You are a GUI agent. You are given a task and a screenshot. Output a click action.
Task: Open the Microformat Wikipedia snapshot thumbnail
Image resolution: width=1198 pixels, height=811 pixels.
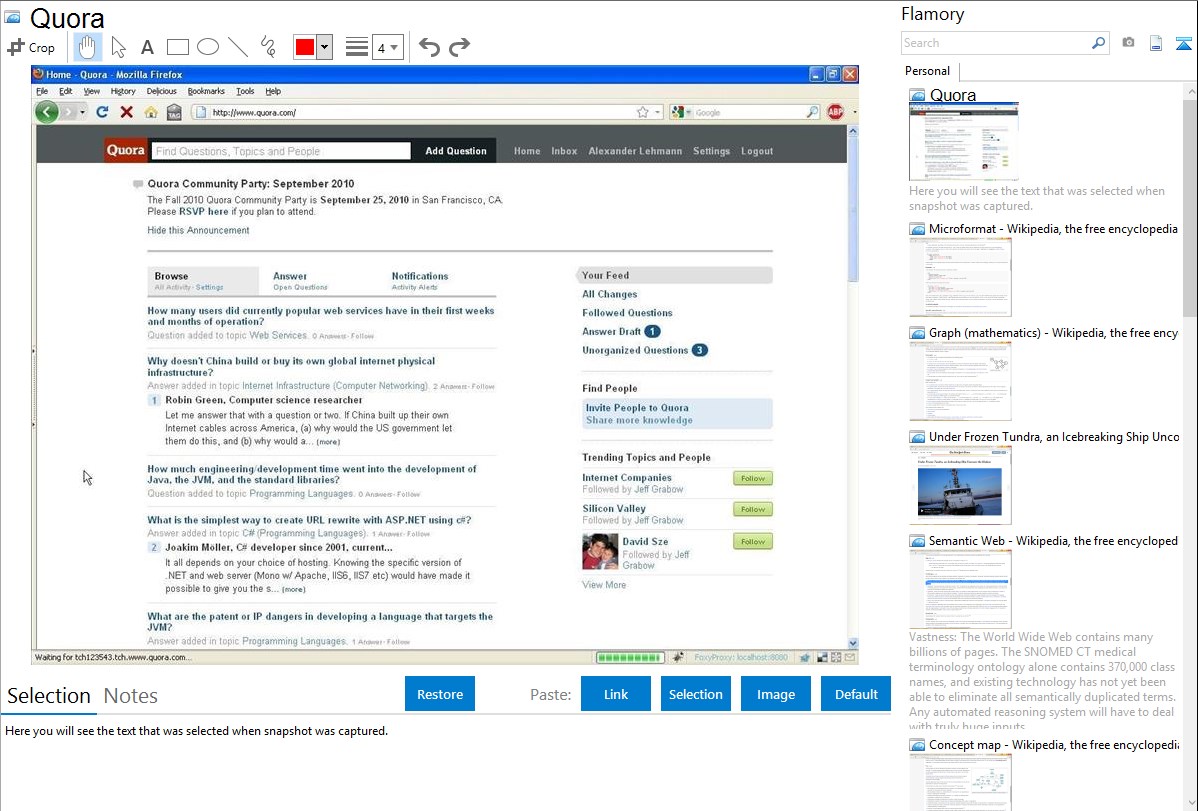point(960,277)
